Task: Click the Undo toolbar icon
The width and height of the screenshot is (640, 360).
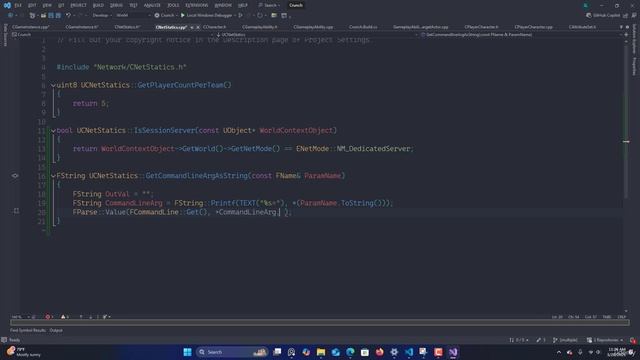Action: (x=68, y=15)
